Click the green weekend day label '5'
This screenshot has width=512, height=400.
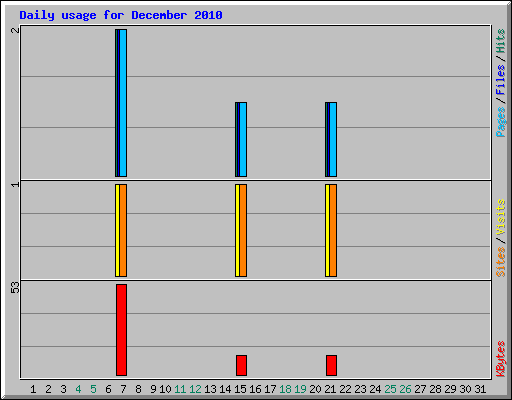[x=93, y=389]
